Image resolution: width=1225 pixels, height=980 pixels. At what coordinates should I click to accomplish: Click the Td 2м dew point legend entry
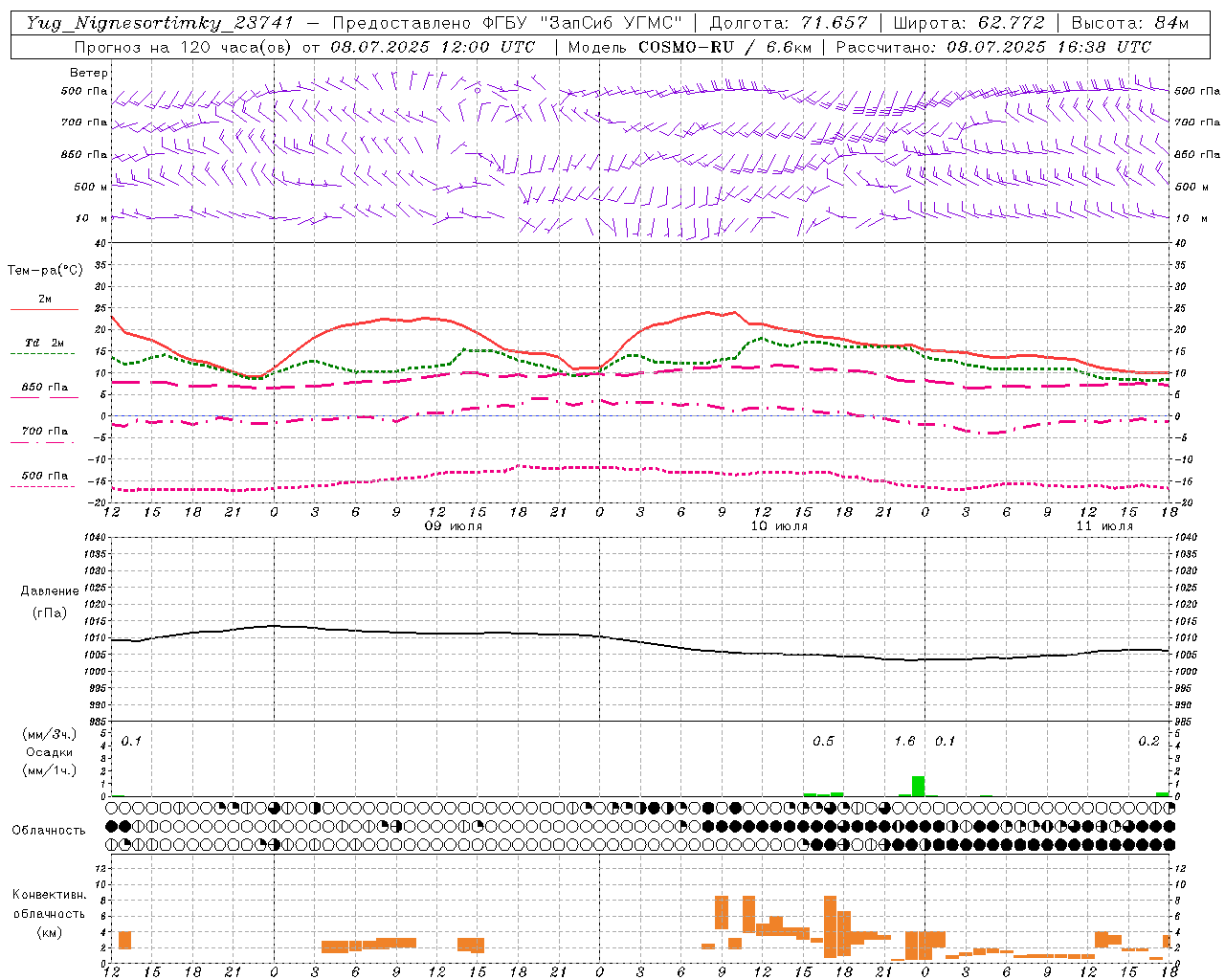tap(45, 343)
